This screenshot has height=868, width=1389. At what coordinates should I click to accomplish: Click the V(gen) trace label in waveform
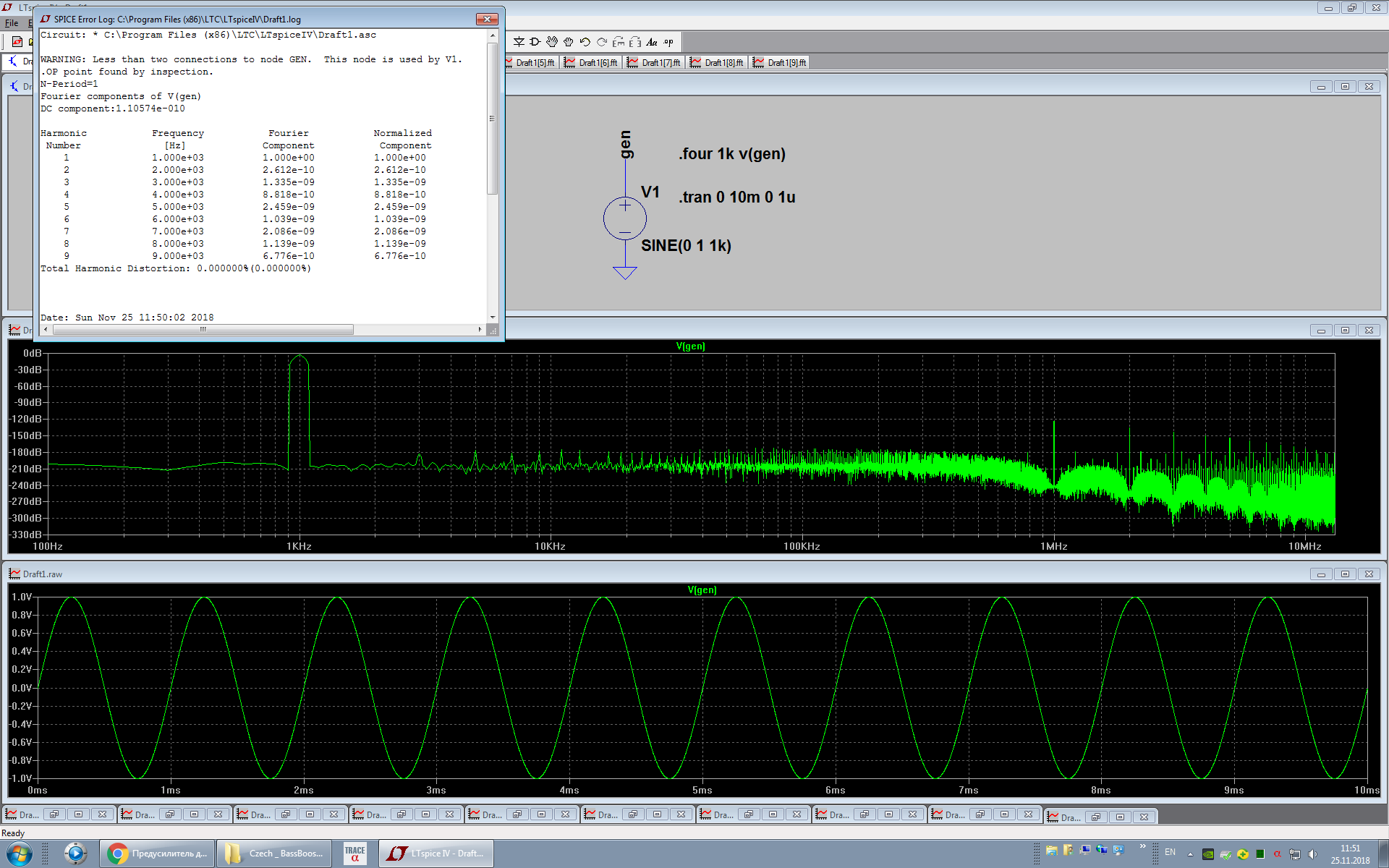(x=702, y=590)
